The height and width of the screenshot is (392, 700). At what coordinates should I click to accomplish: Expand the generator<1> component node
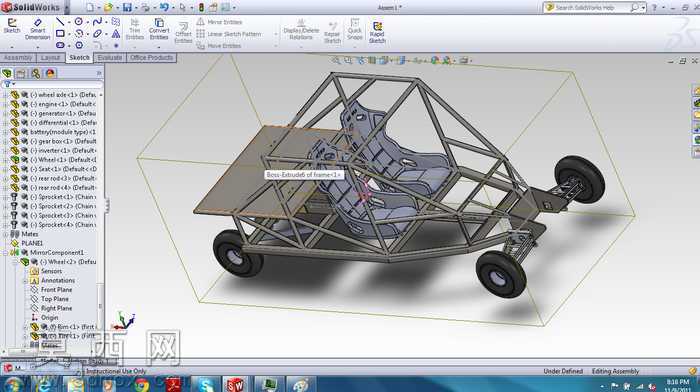coord(5,113)
